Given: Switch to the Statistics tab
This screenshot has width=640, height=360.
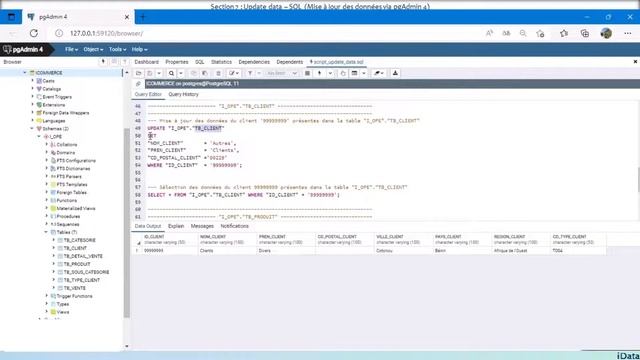Looking at the screenshot, I should (x=221, y=62).
